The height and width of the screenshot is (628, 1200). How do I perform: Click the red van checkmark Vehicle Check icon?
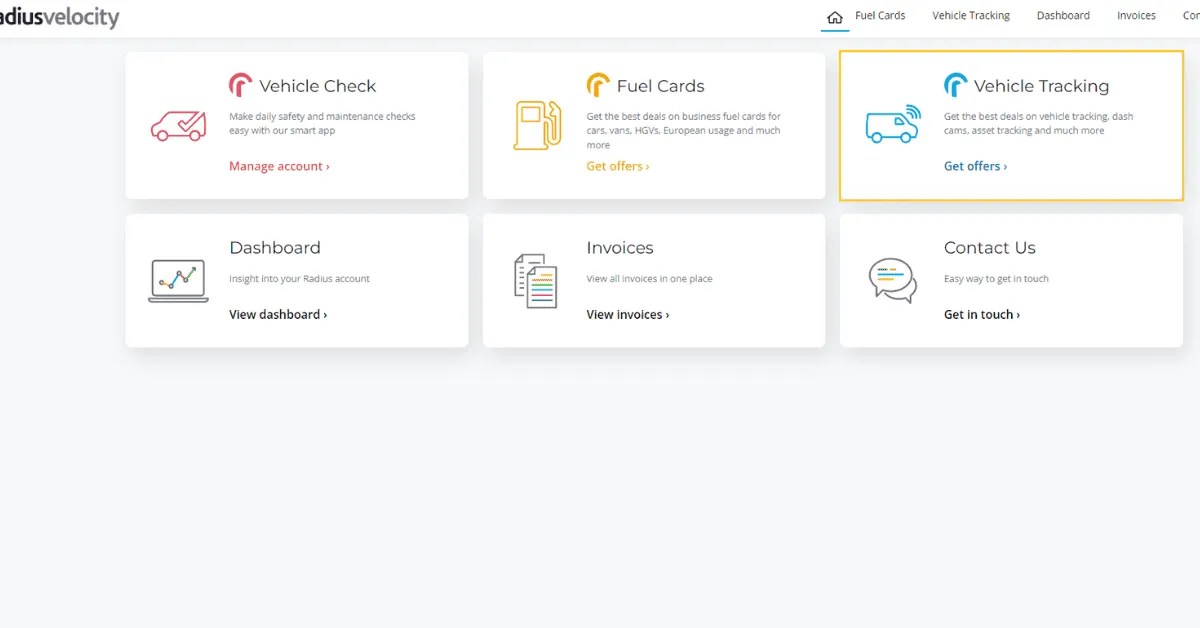point(178,125)
